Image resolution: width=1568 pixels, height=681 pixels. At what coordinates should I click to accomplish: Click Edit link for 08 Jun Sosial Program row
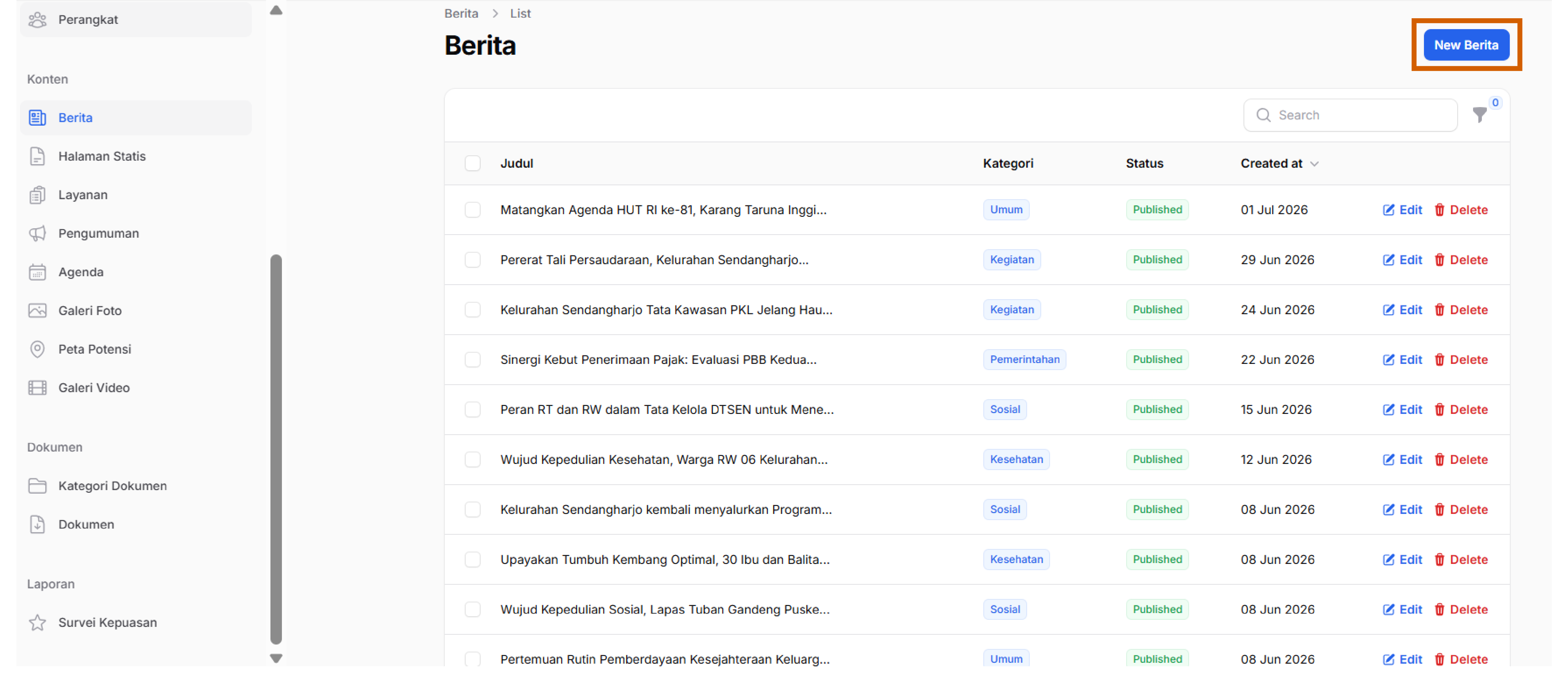pos(1402,509)
